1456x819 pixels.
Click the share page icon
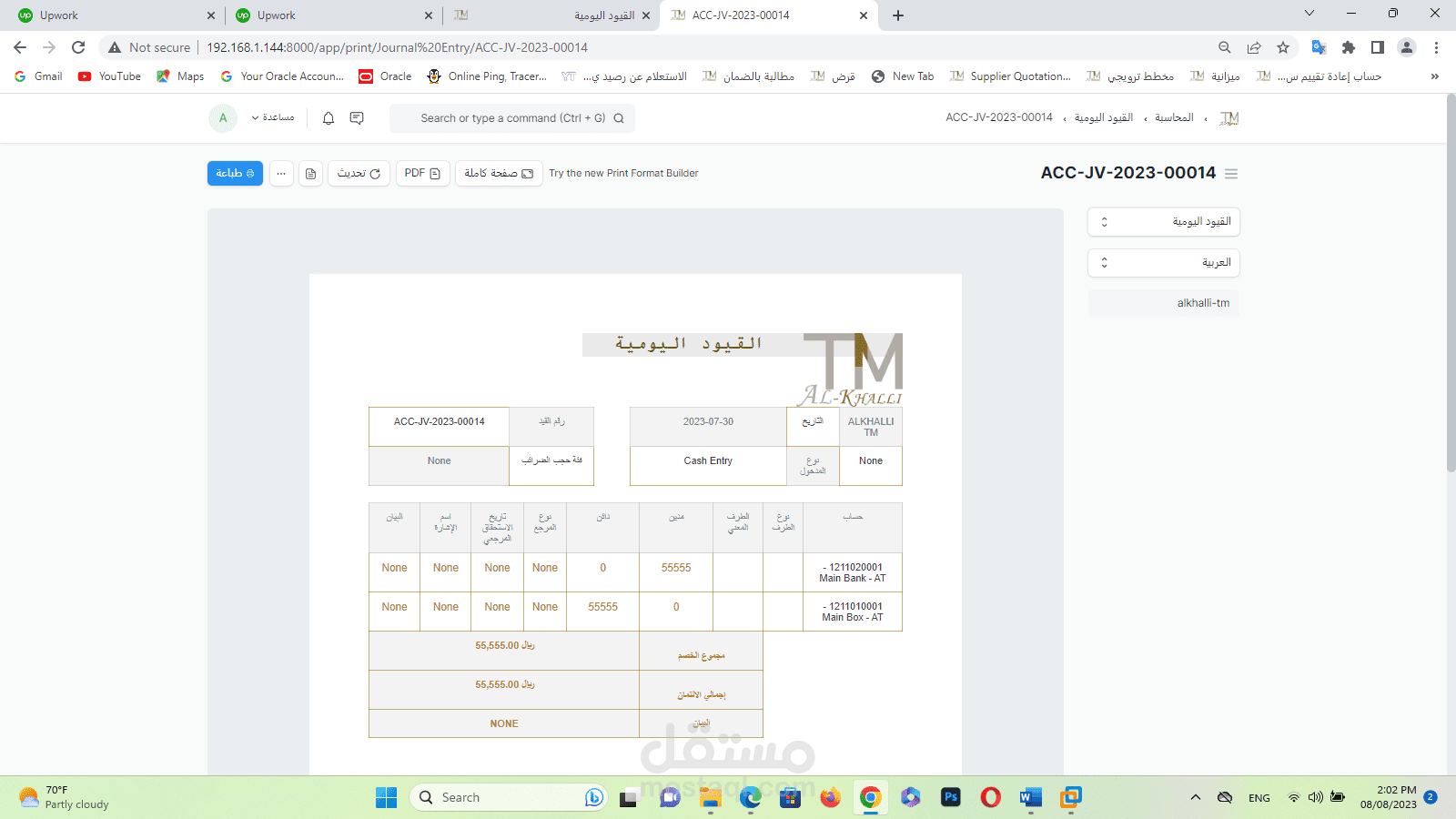pyautogui.click(x=1254, y=47)
